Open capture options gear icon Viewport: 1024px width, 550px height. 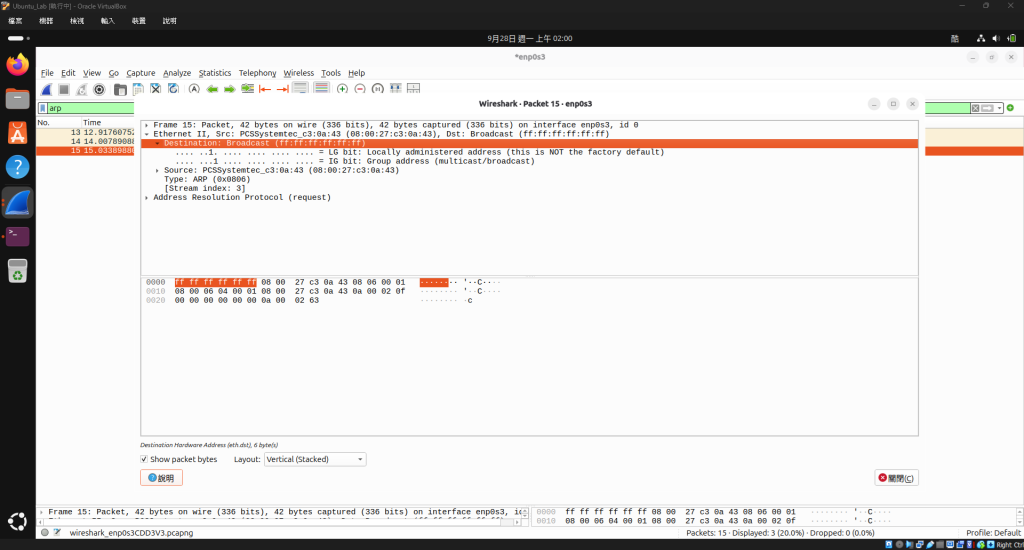tap(99, 89)
